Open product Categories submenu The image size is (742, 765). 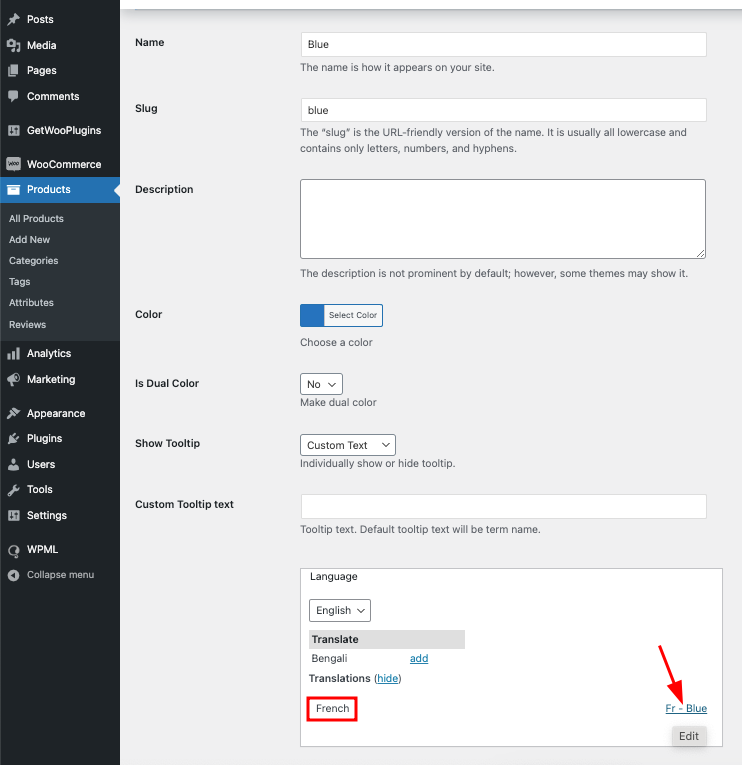point(33,261)
